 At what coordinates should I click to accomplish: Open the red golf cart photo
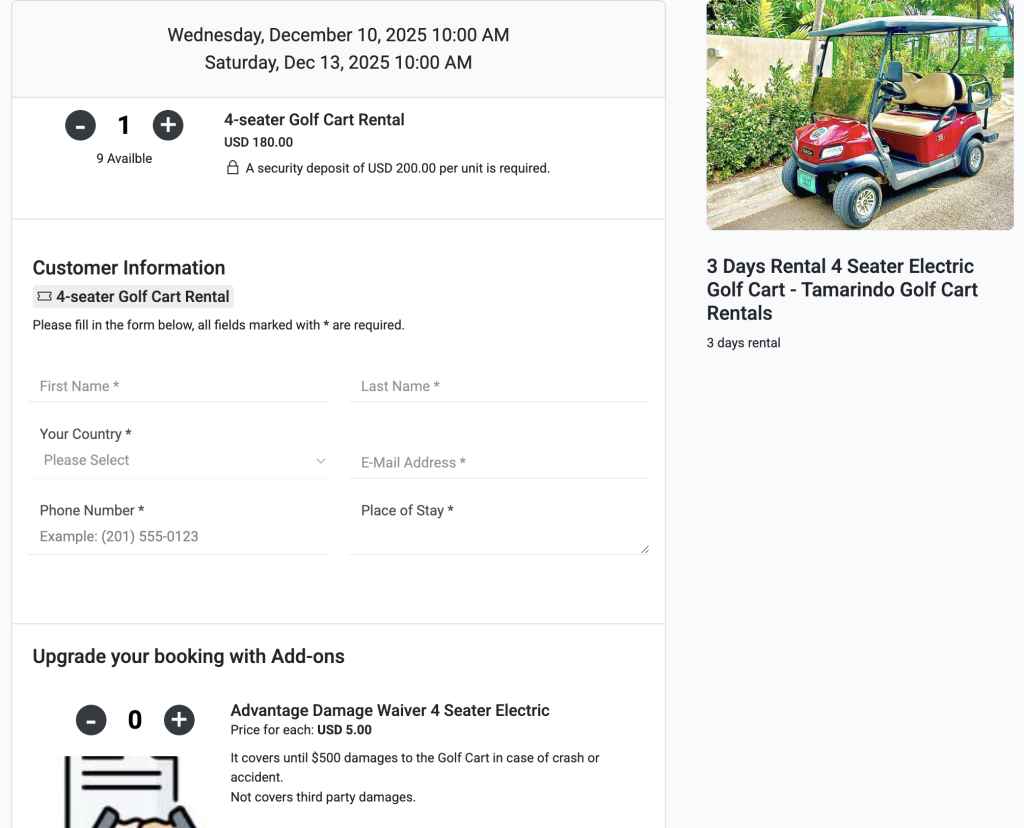(859, 114)
